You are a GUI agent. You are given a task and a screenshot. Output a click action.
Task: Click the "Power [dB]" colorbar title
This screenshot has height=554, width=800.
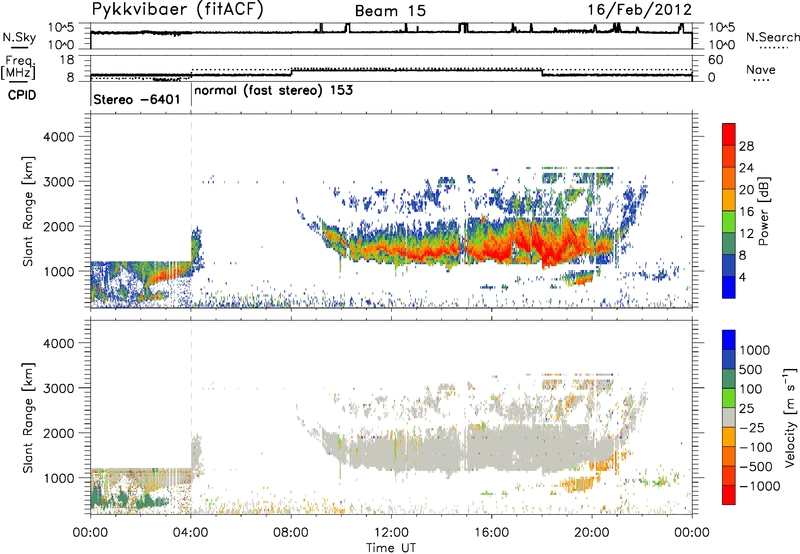(764, 211)
